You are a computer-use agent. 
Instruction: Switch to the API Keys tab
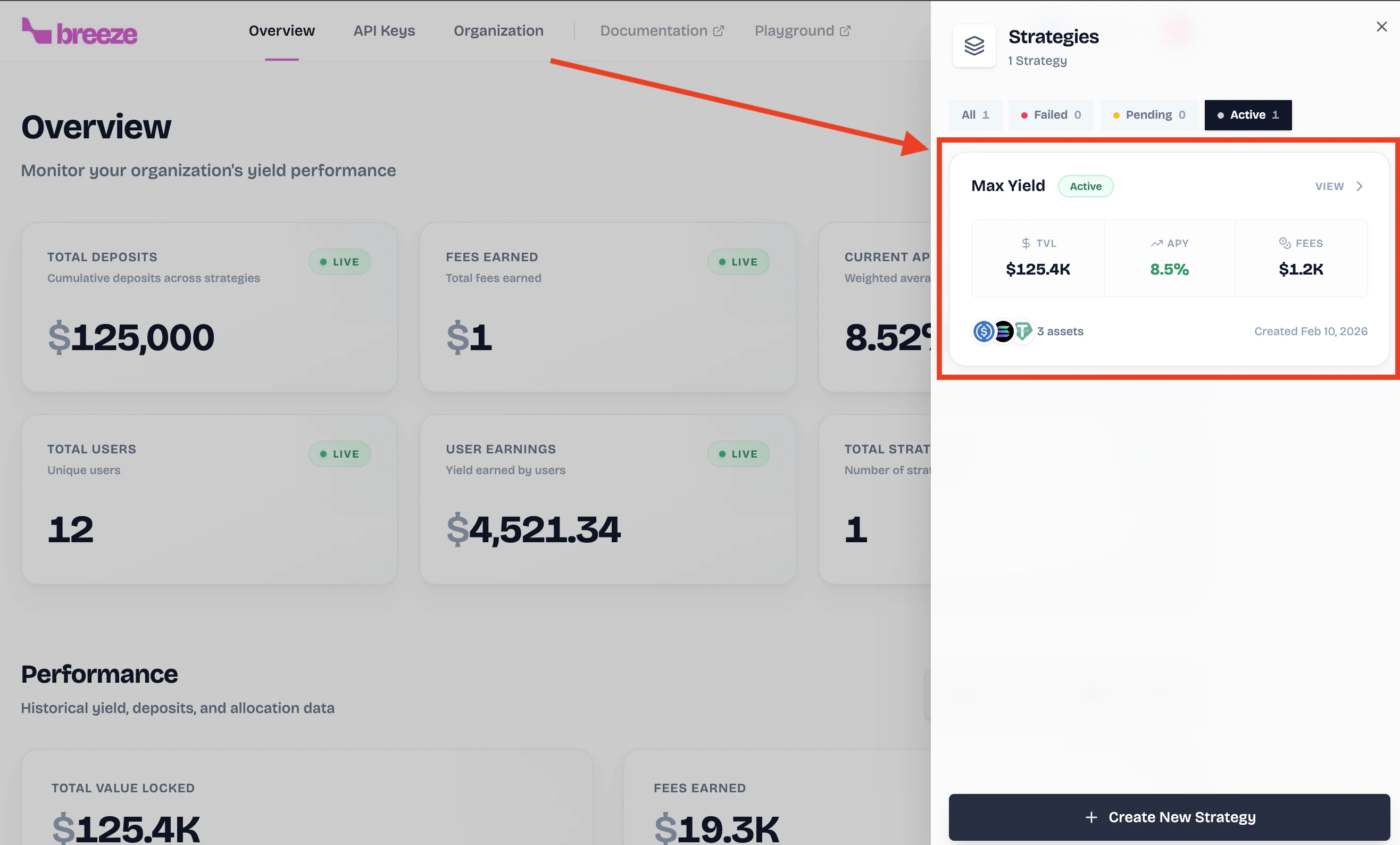384,31
